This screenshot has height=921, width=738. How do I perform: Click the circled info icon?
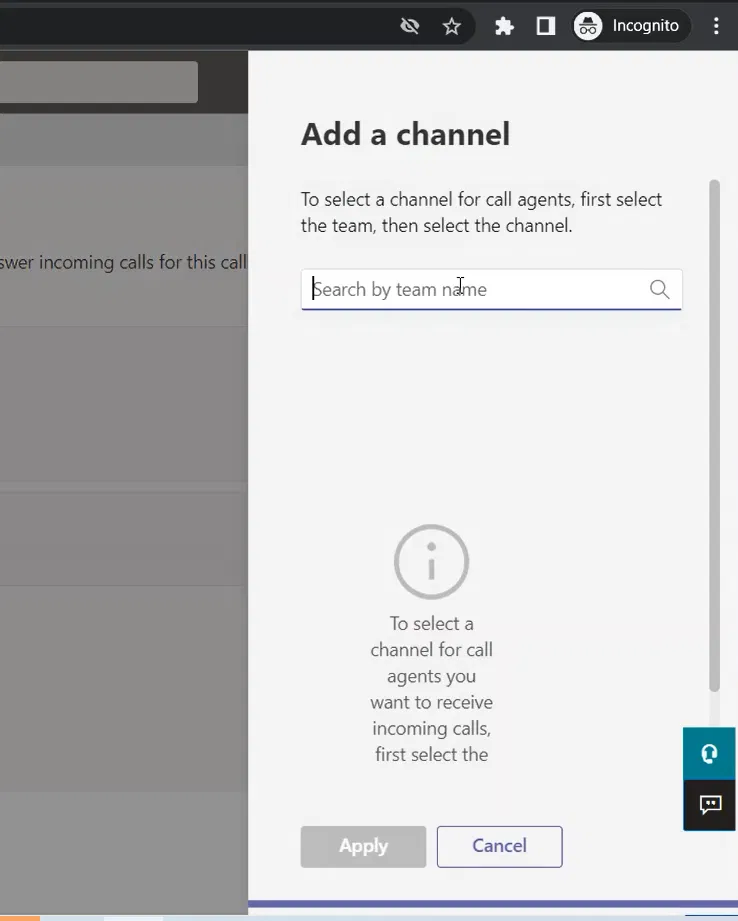point(431,562)
